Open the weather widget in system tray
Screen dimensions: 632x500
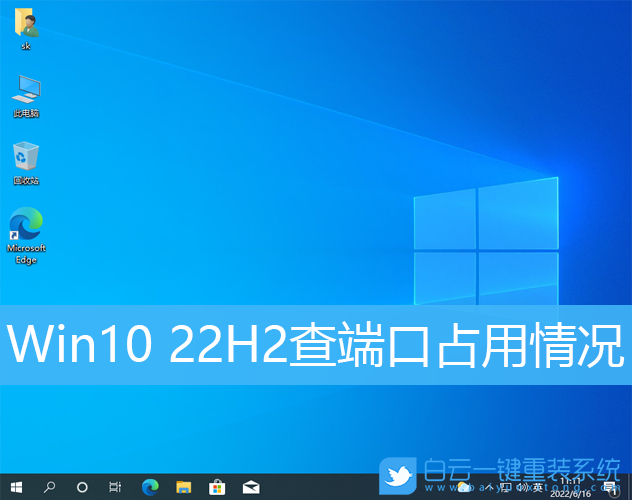pyautogui.click(x=464, y=488)
